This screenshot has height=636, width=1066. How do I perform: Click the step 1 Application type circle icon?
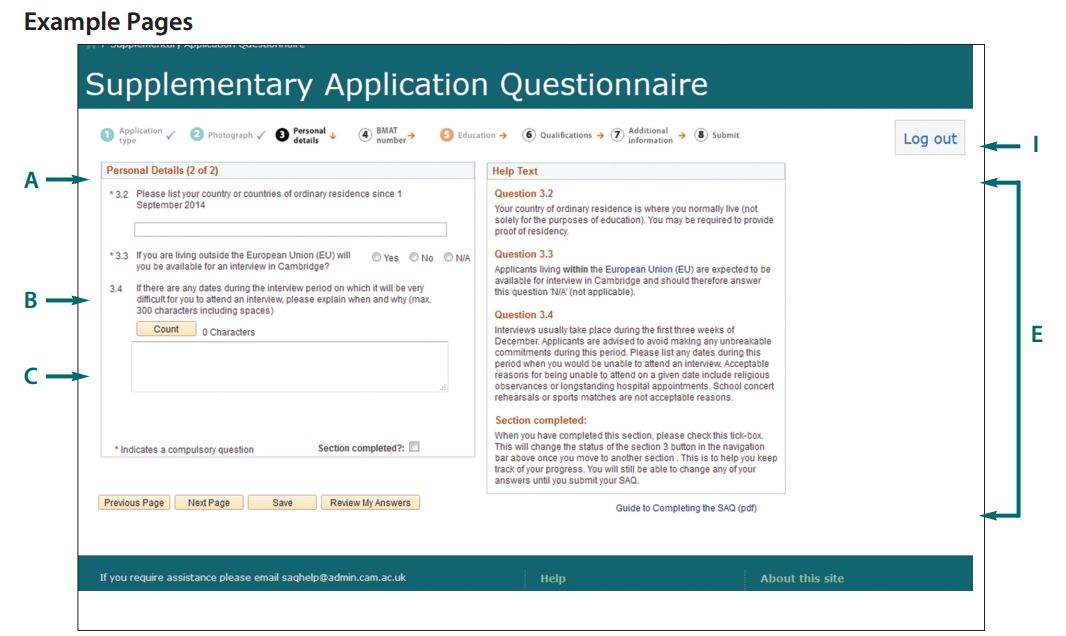tap(107, 135)
